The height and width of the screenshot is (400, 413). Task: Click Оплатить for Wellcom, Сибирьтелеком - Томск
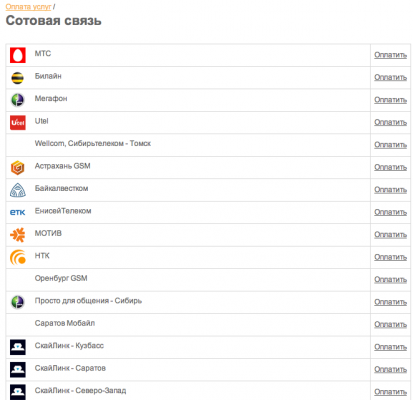tap(390, 145)
